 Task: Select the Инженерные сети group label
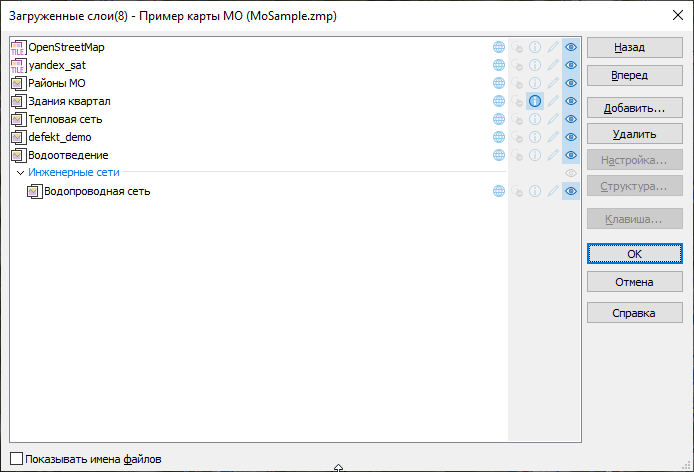point(73,172)
